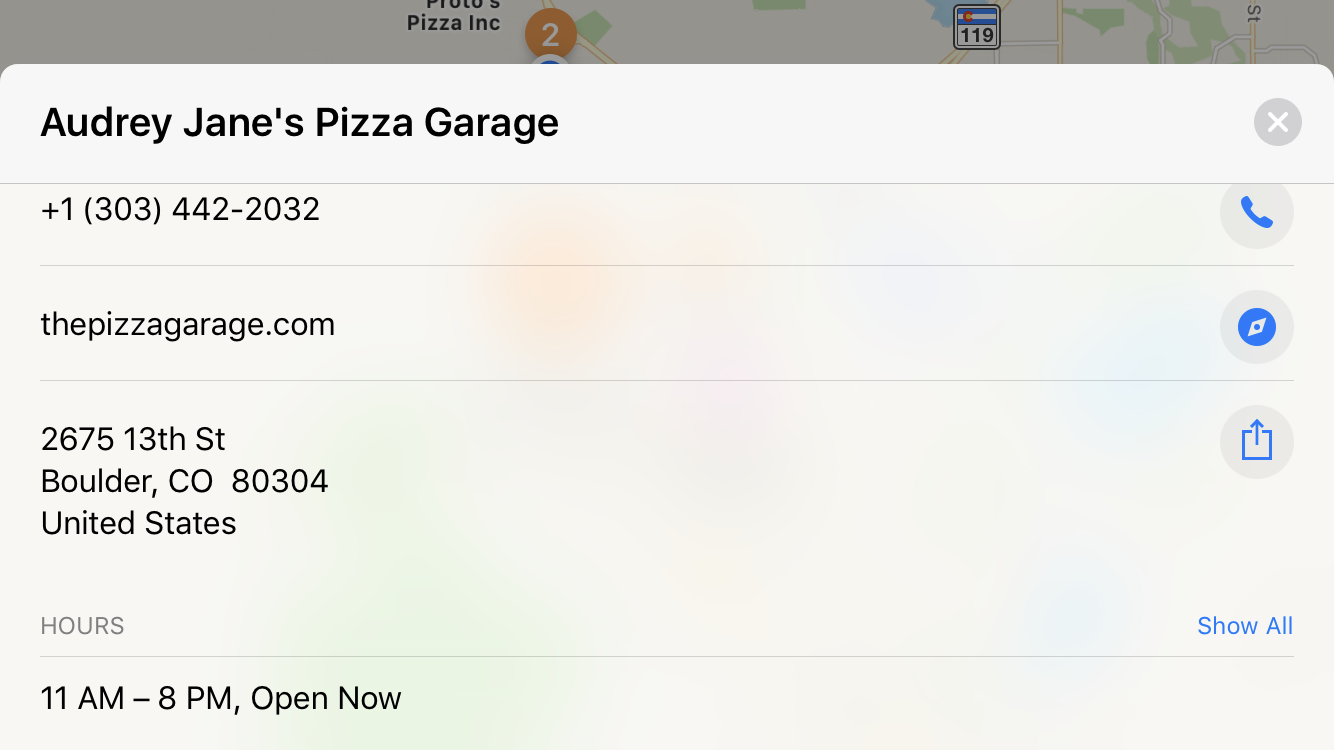This screenshot has width=1334, height=750.
Task: Tap the Proto's Pizza Inc map label
Action: click(x=454, y=16)
